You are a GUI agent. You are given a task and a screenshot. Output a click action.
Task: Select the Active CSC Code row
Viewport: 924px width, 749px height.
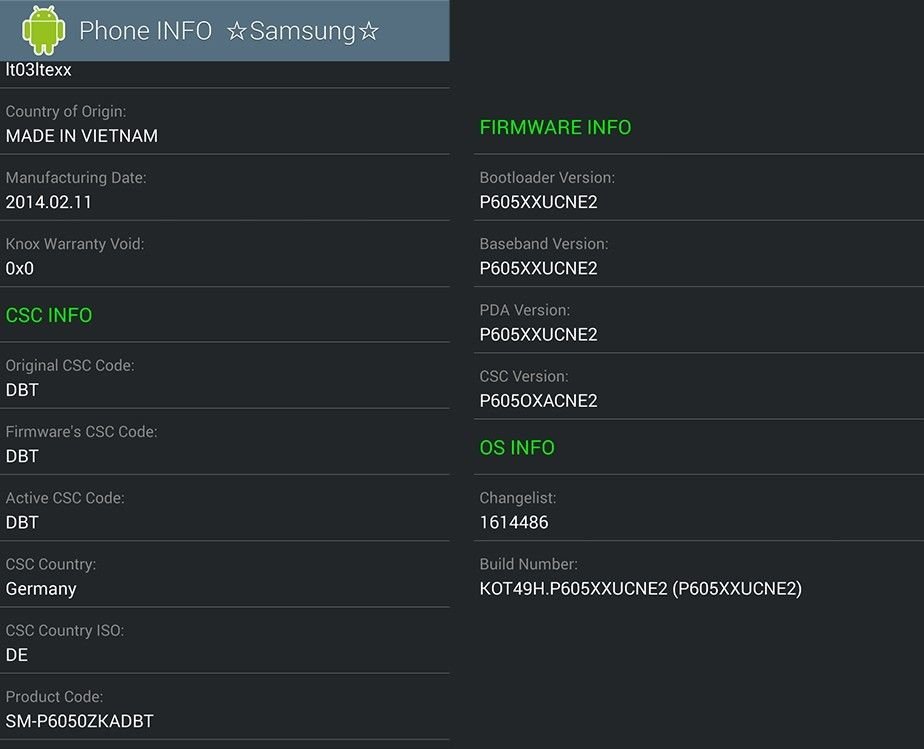point(225,508)
